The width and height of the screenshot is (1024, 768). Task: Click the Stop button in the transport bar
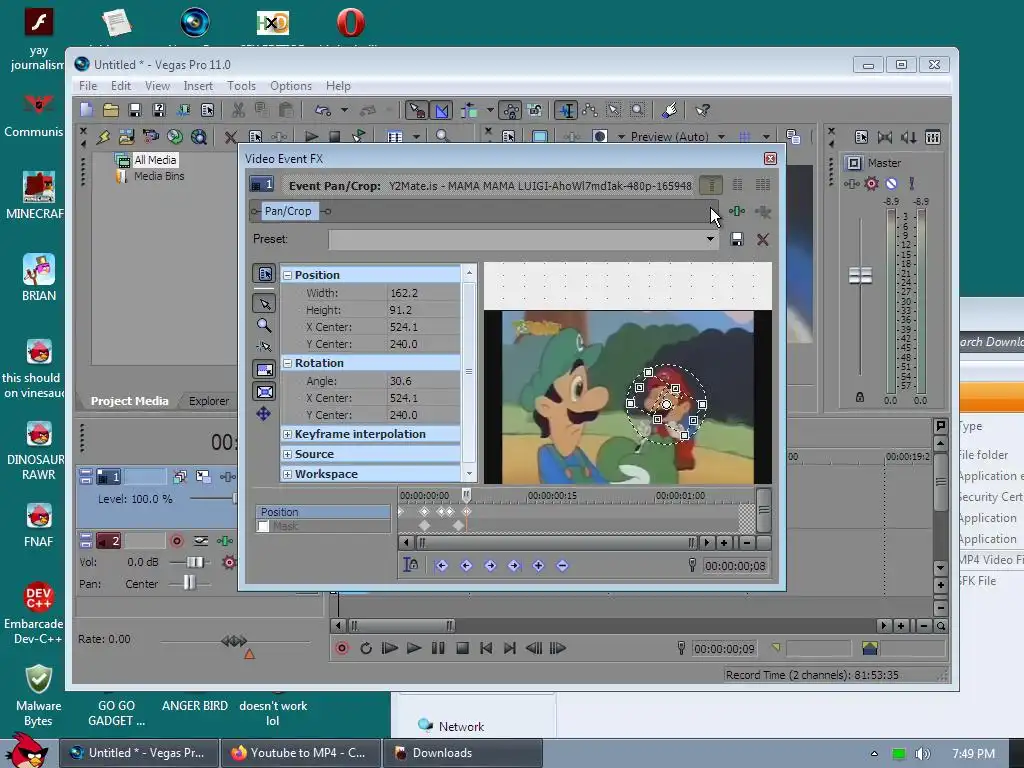tap(462, 648)
